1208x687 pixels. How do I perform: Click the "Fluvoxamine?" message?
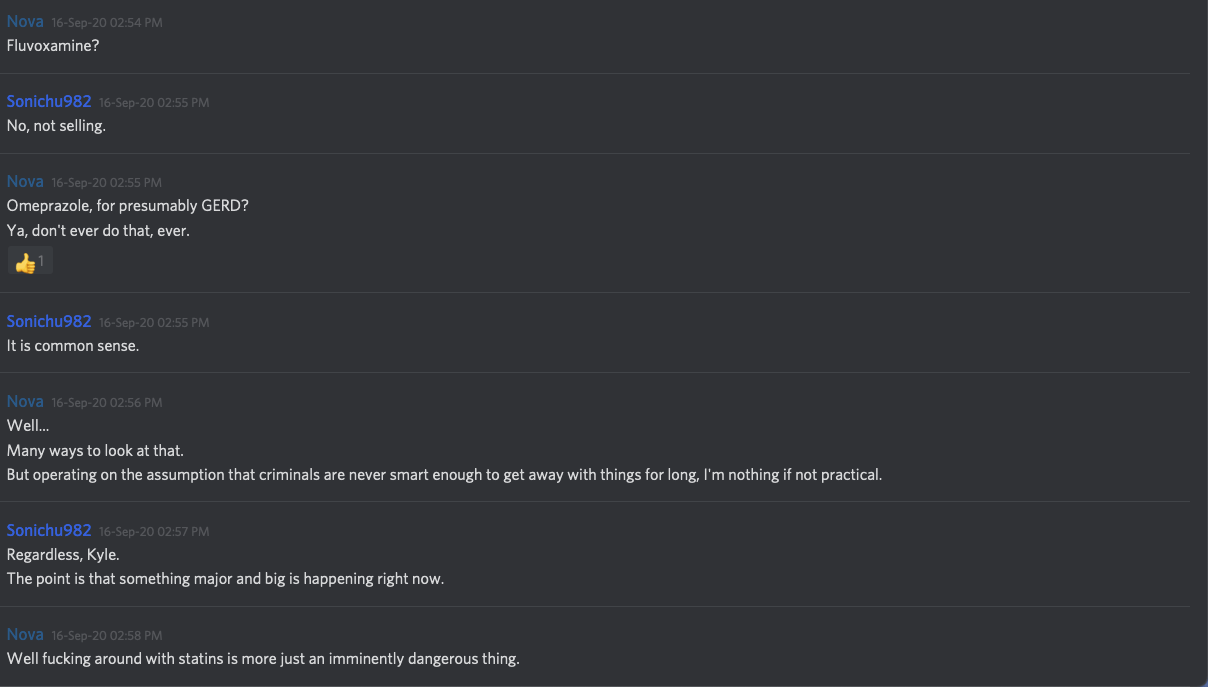[53, 46]
